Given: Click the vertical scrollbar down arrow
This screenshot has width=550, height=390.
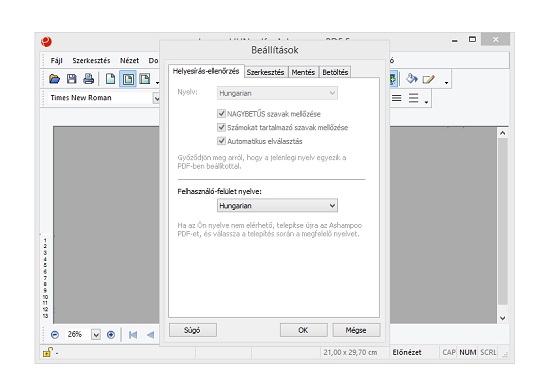Looking at the screenshot, I should (x=503, y=318).
